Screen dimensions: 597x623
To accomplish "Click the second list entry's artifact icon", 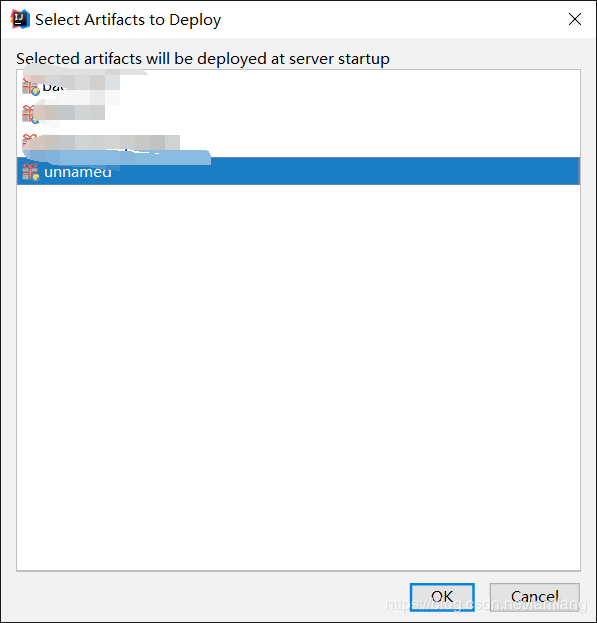I will pos(29,114).
